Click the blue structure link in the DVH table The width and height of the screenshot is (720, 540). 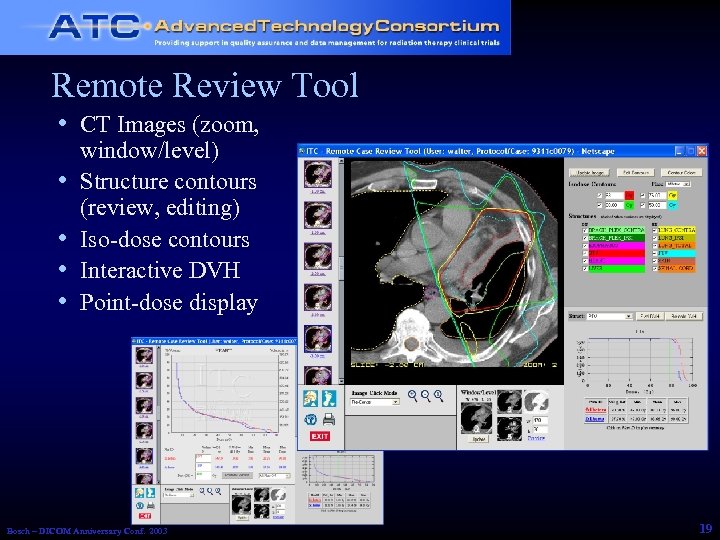click(x=595, y=419)
